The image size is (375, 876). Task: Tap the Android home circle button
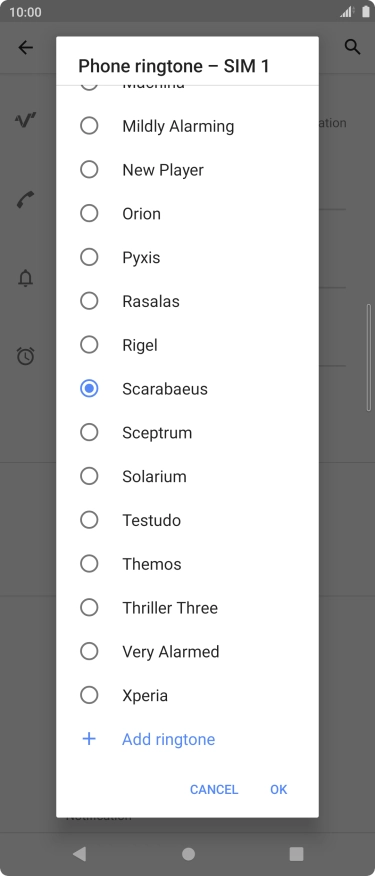pos(188,853)
